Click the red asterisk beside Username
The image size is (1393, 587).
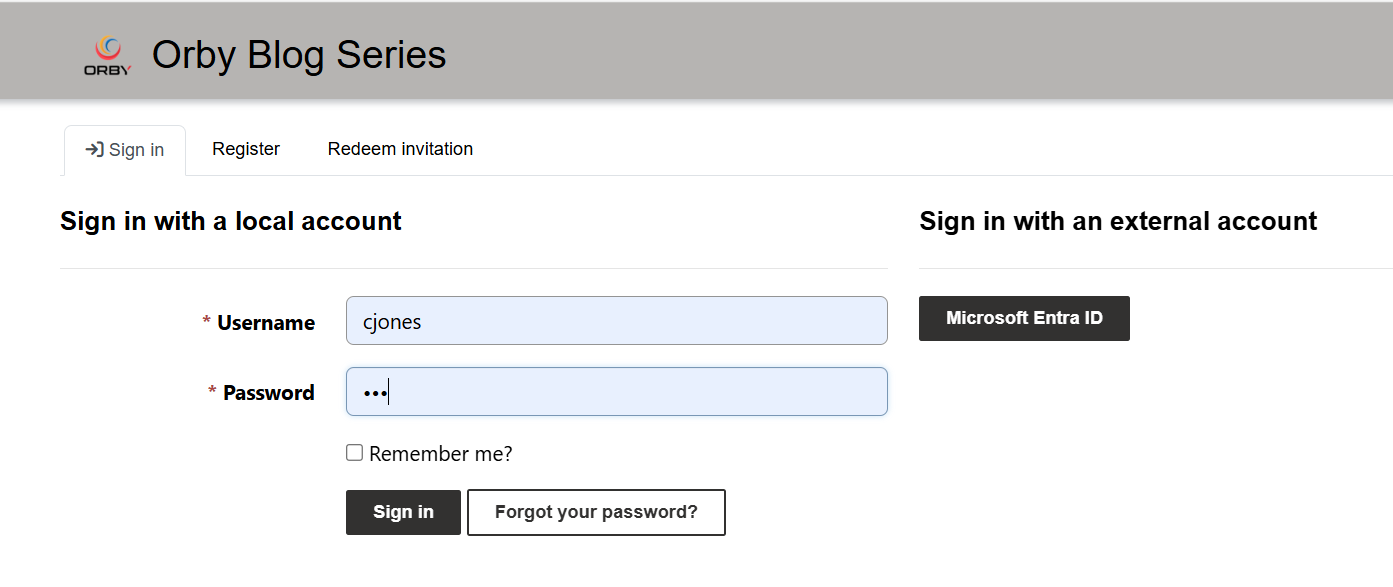coord(207,321)
